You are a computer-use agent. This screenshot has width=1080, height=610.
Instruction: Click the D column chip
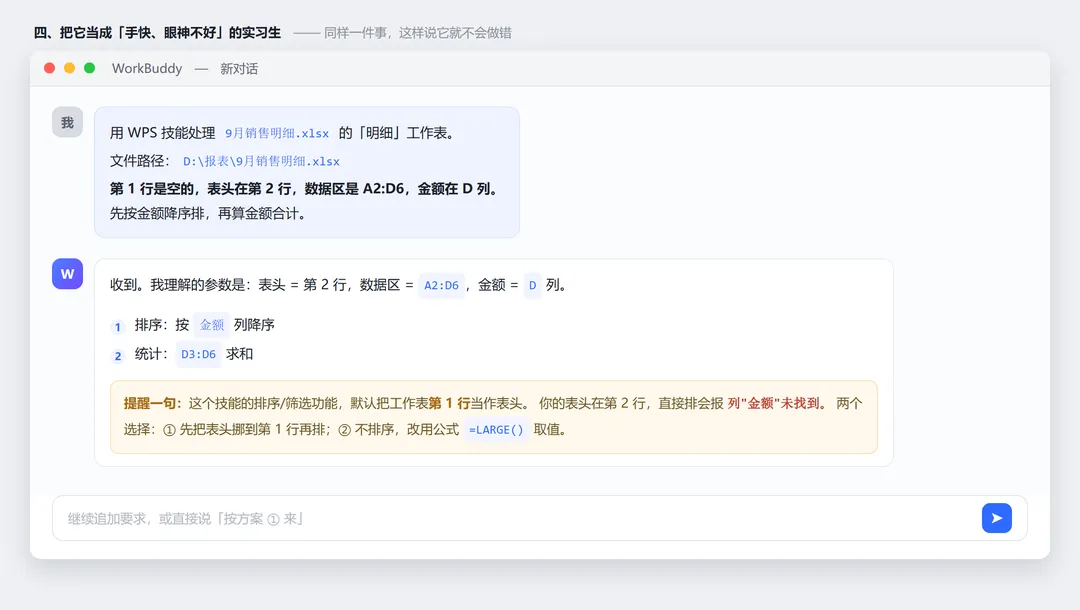pos(532,285)
